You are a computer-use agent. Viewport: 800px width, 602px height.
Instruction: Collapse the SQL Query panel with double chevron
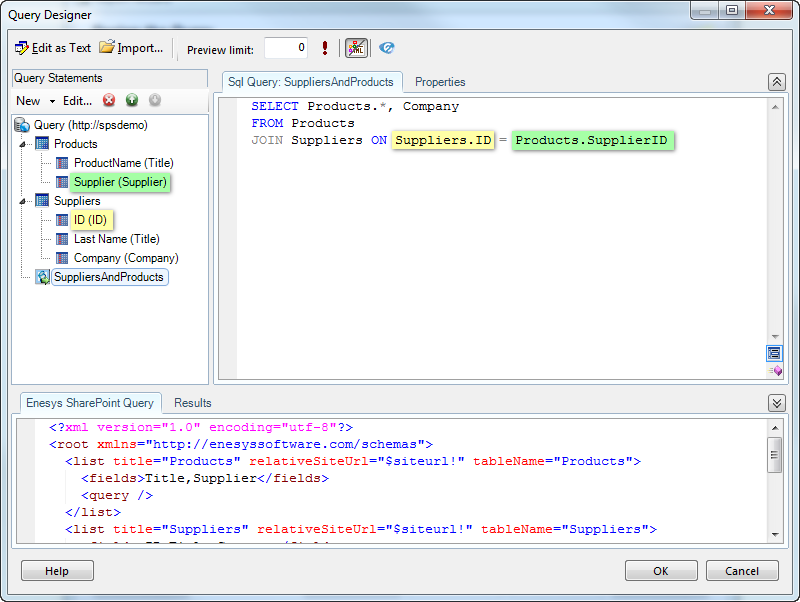tap(776, 82)
